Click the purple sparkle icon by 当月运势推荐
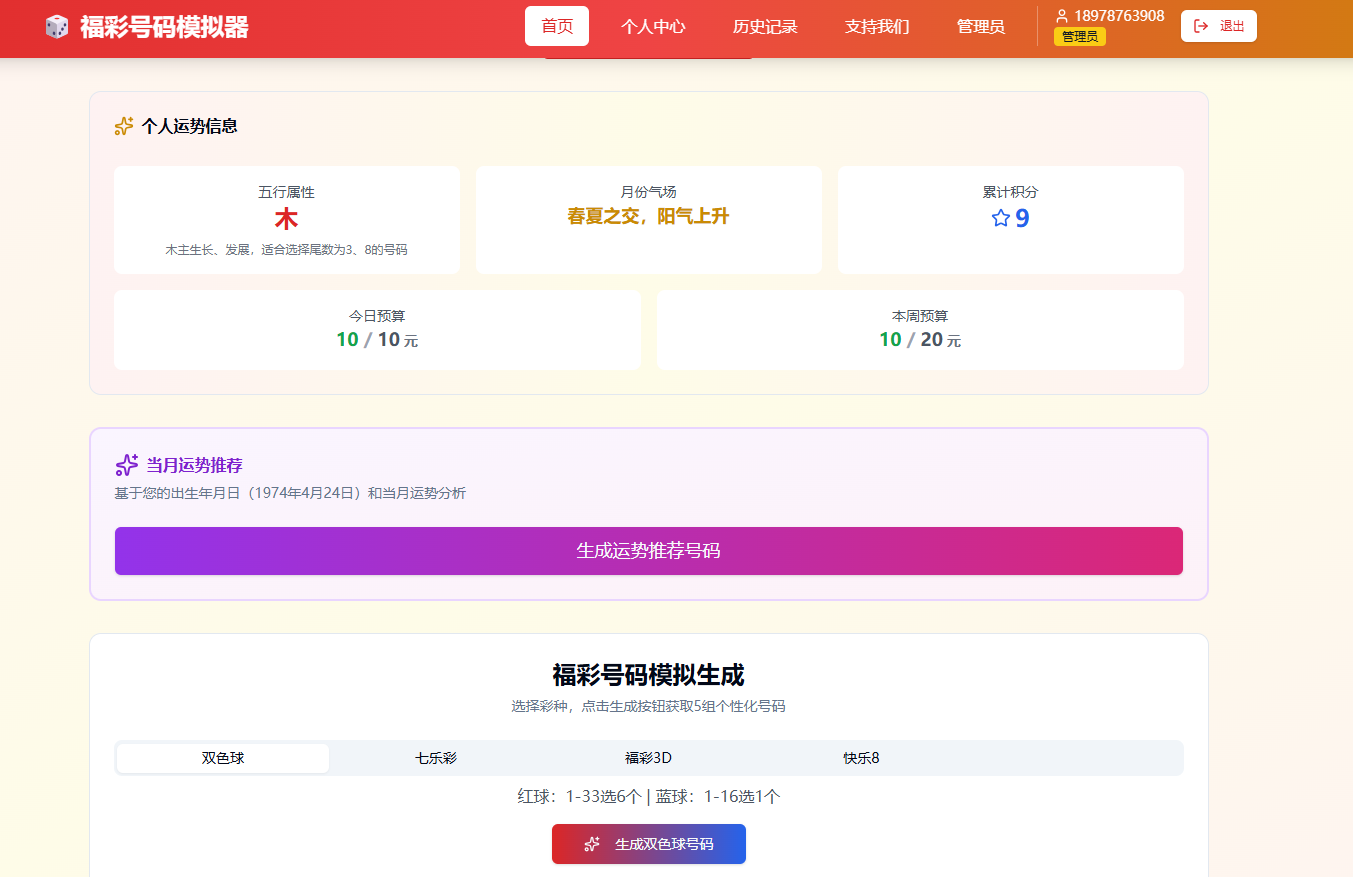 coord(127,465)
